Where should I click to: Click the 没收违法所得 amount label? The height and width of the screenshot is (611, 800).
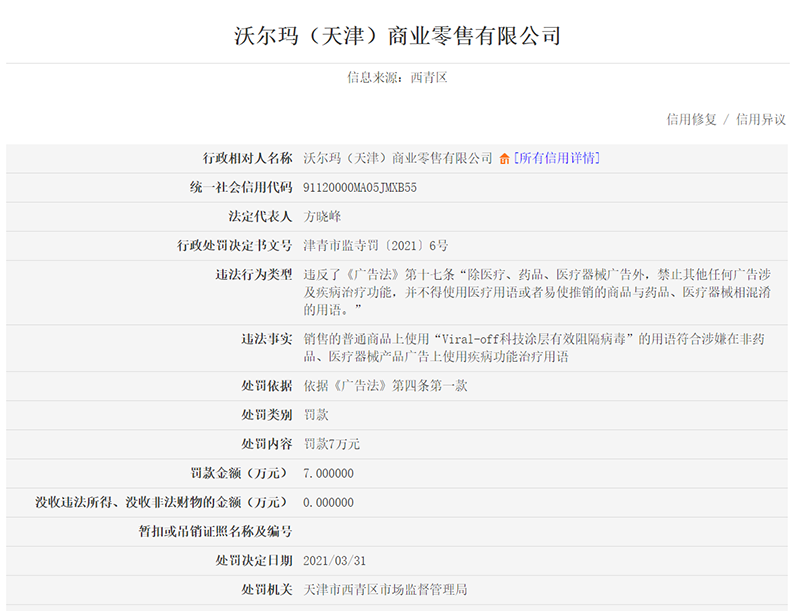coord(164,502)
